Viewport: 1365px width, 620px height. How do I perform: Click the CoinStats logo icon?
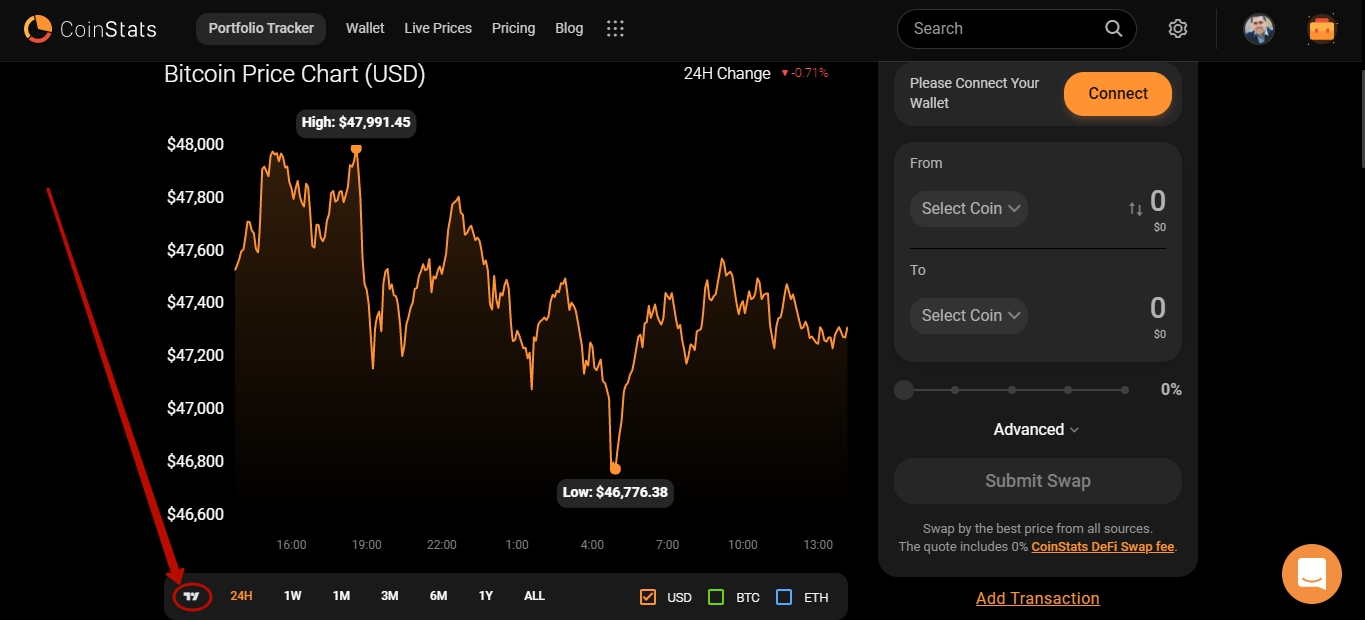pyautogui.click(x=38, y=29)
